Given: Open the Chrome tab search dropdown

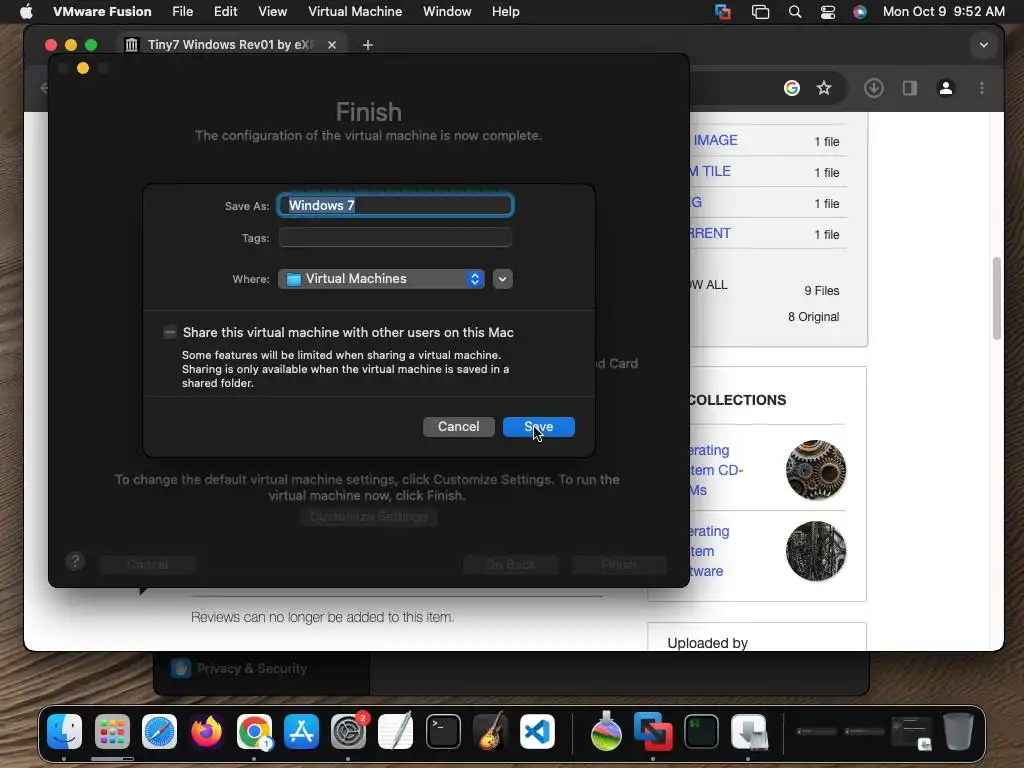Looking at the screenshot, I should 984,45.
